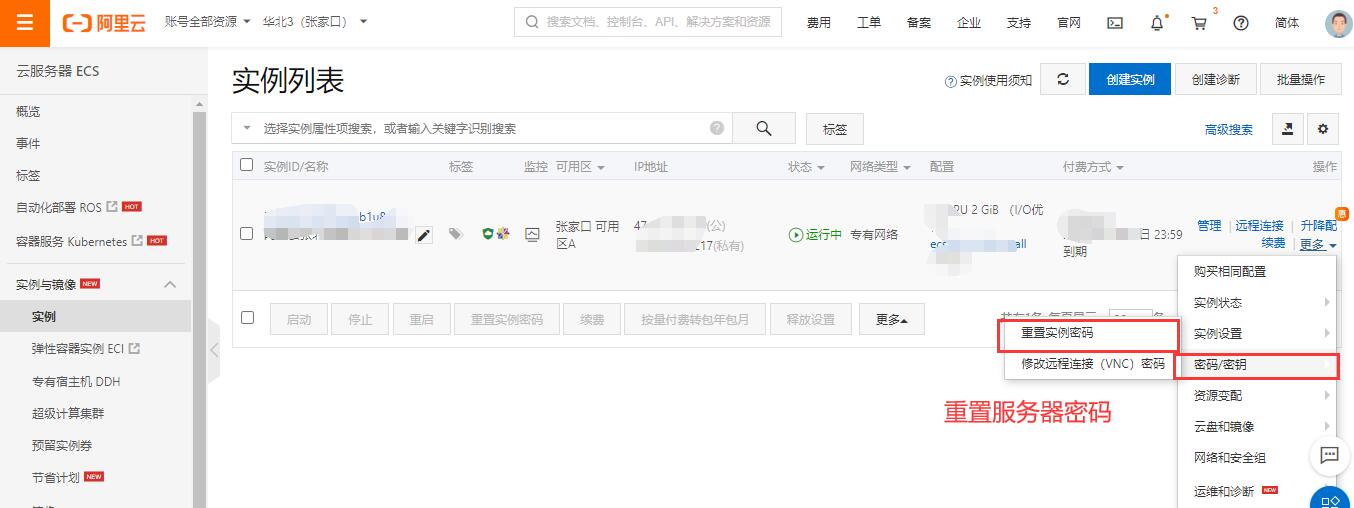
Task: Click the instance tag icon
Action: 455,234
